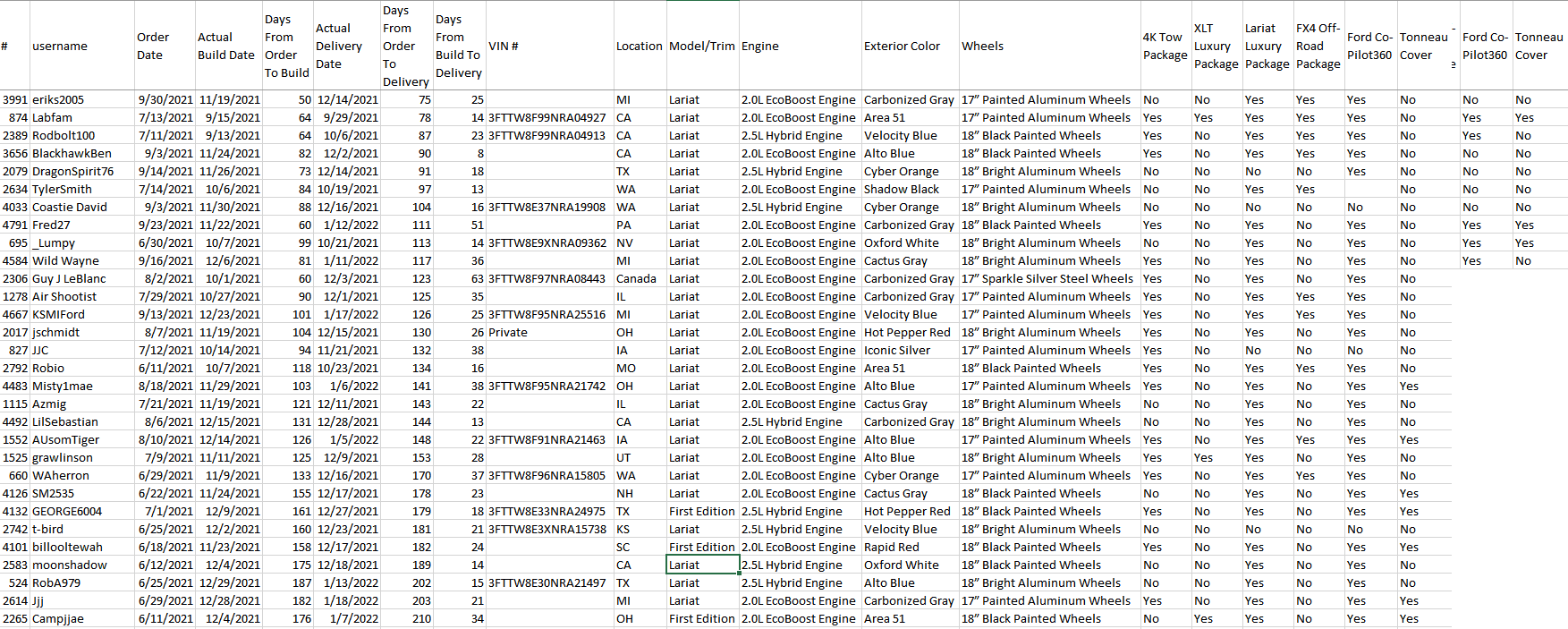This screenshot has height=629, width=1568.
Task: Click the Actual Build Date header cell
Action: [x=228, y=46]
